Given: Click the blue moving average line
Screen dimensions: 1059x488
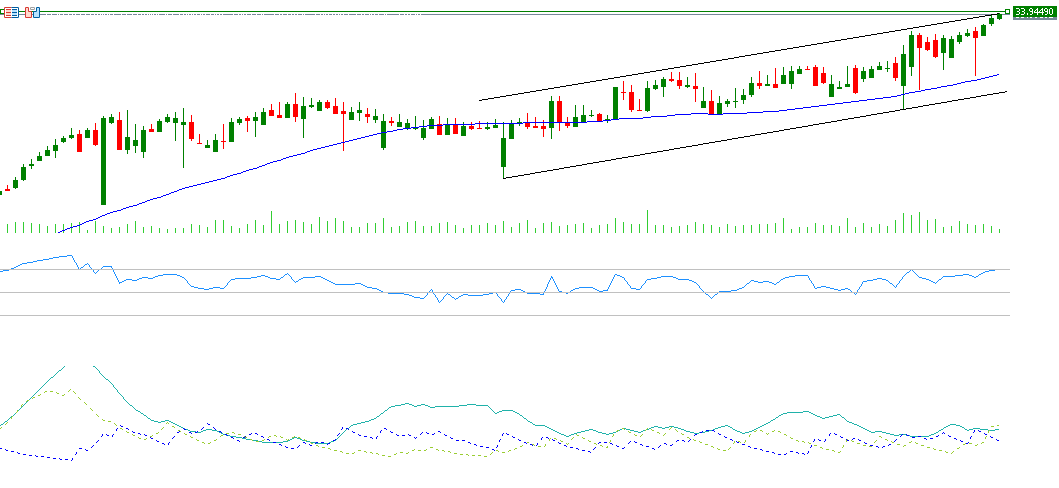Looking at the screenshot, I should coord(300,150).
